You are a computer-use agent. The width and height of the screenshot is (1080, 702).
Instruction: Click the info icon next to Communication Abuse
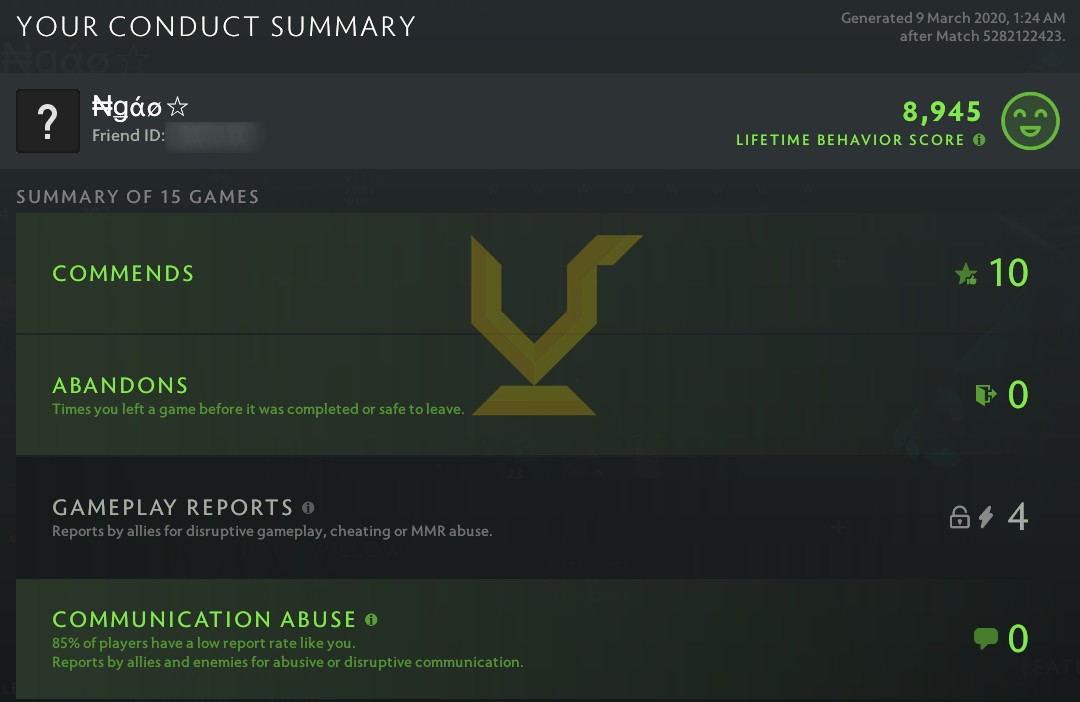click(371, 620)
